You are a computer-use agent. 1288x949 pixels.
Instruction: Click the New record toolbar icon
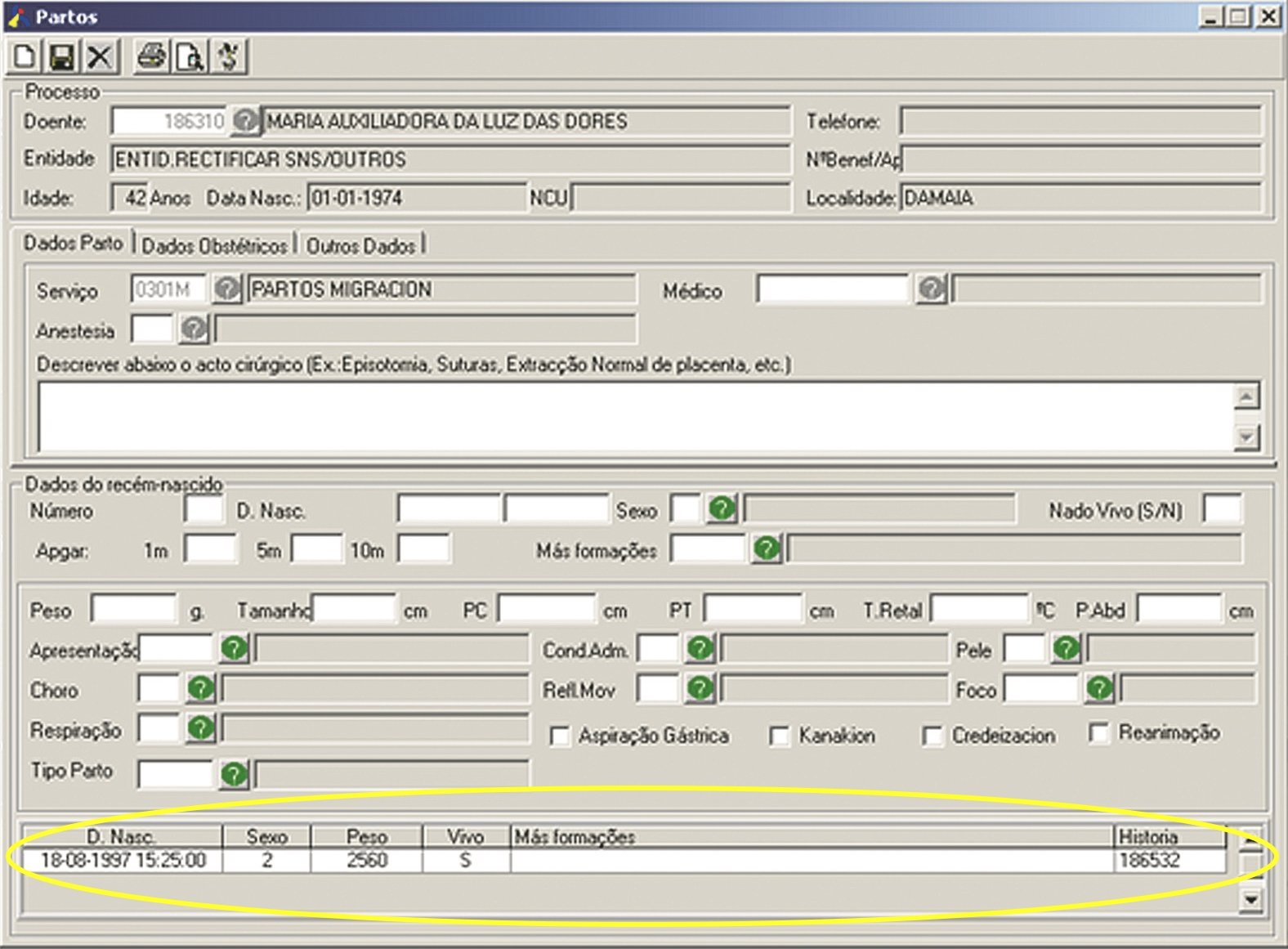coord(25,56)
